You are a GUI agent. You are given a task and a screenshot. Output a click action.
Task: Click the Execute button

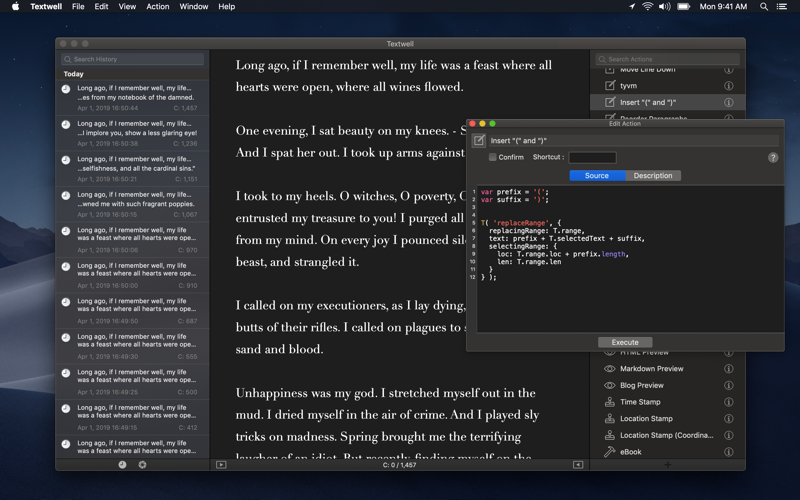625,342
